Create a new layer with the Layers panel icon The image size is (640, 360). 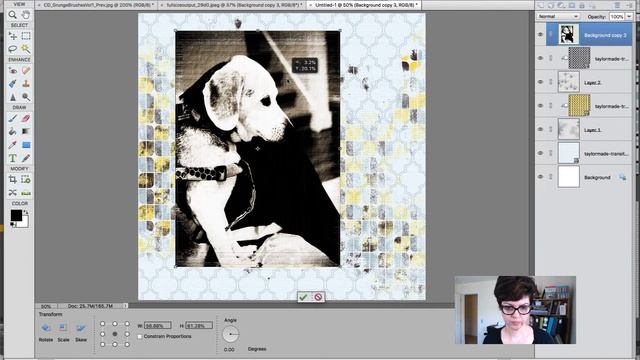pyautogui.click(x=540, y=5)
